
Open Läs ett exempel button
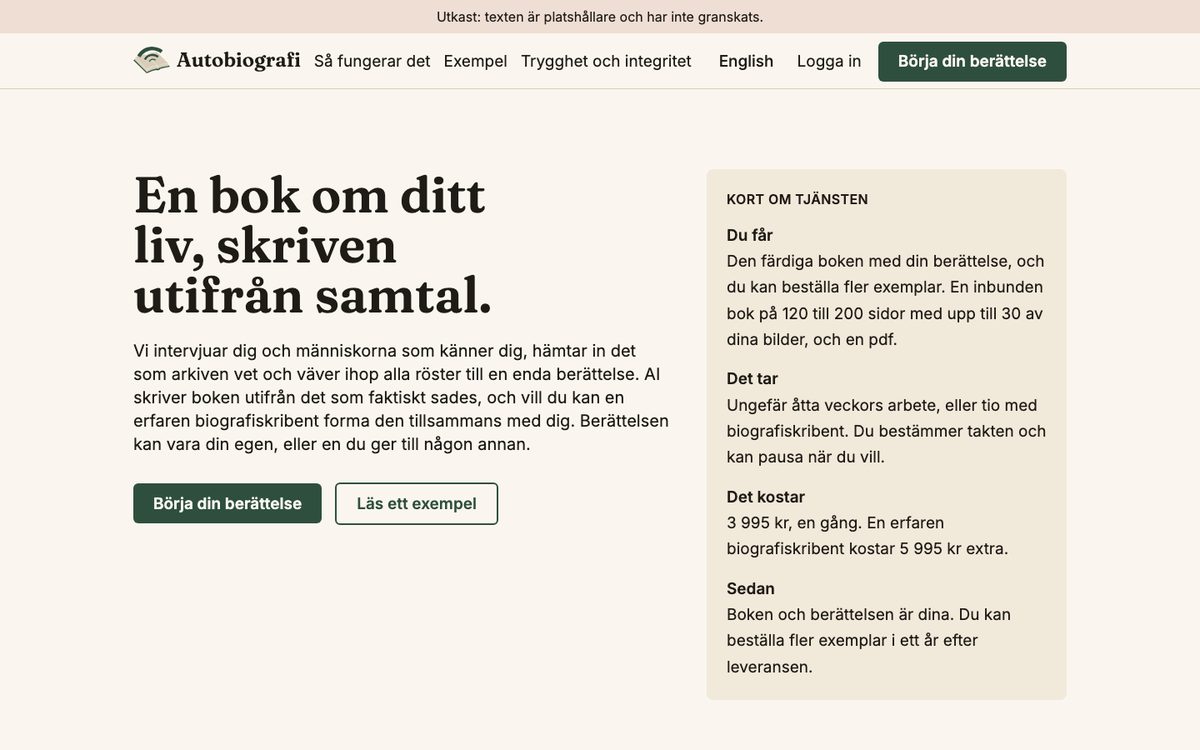(x=416, y=503)
